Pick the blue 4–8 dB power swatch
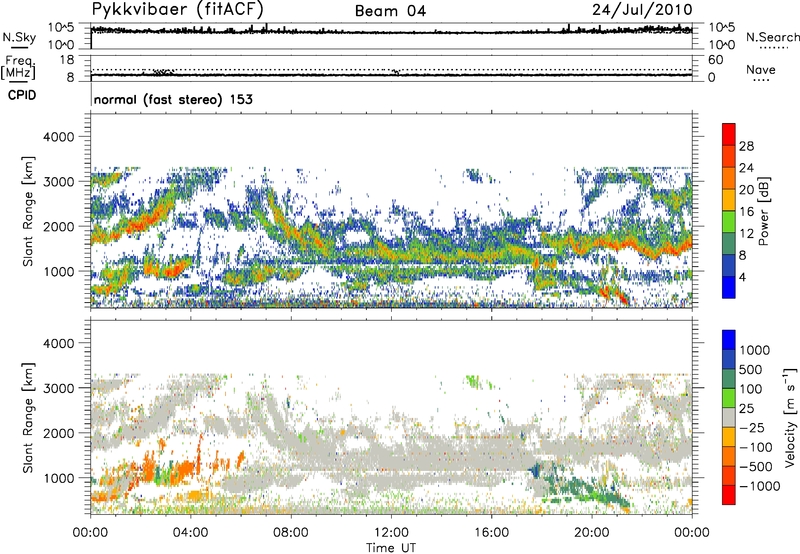This screenshot has width=800, height=554. click(x=729, y=265)
